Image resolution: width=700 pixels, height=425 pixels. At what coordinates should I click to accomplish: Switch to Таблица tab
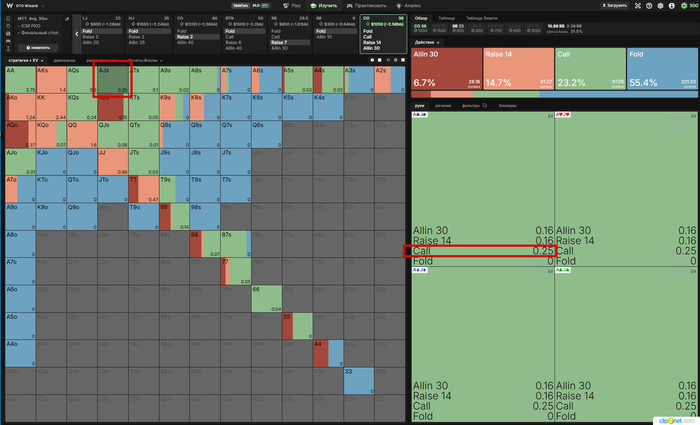coord(446,18)
